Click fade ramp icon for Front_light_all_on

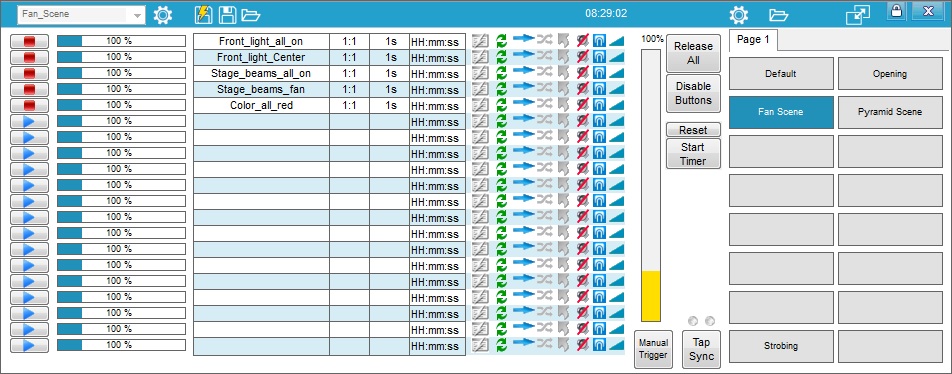[616, 41]
